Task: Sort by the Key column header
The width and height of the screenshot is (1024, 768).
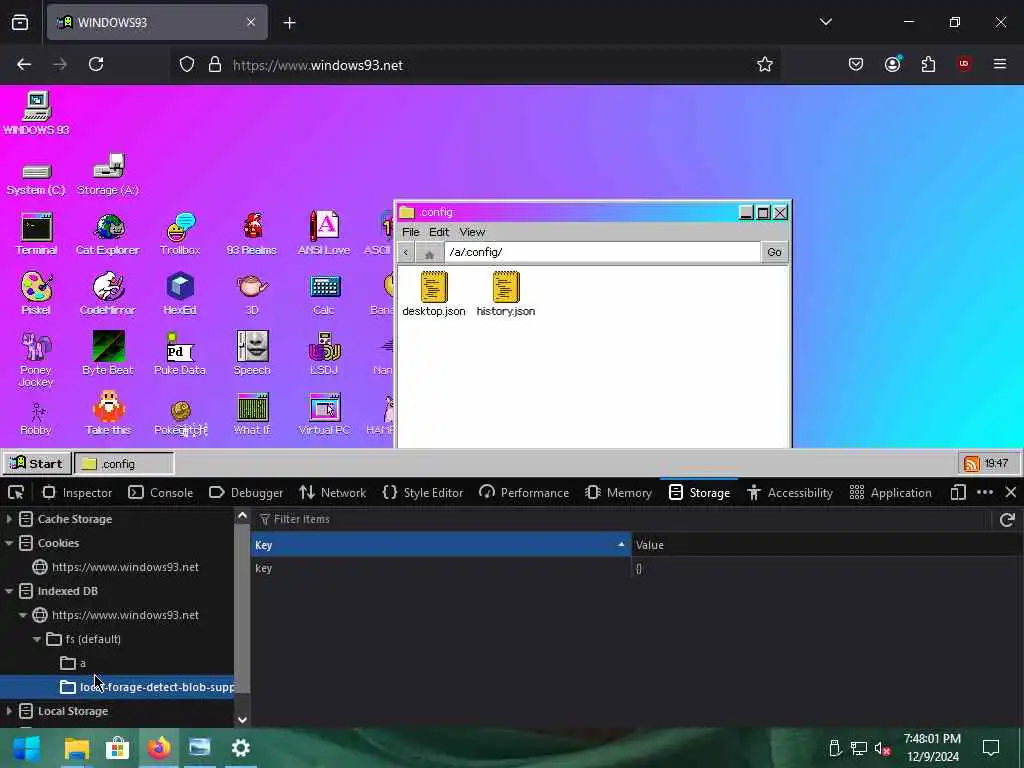Action: click(441, 545)
